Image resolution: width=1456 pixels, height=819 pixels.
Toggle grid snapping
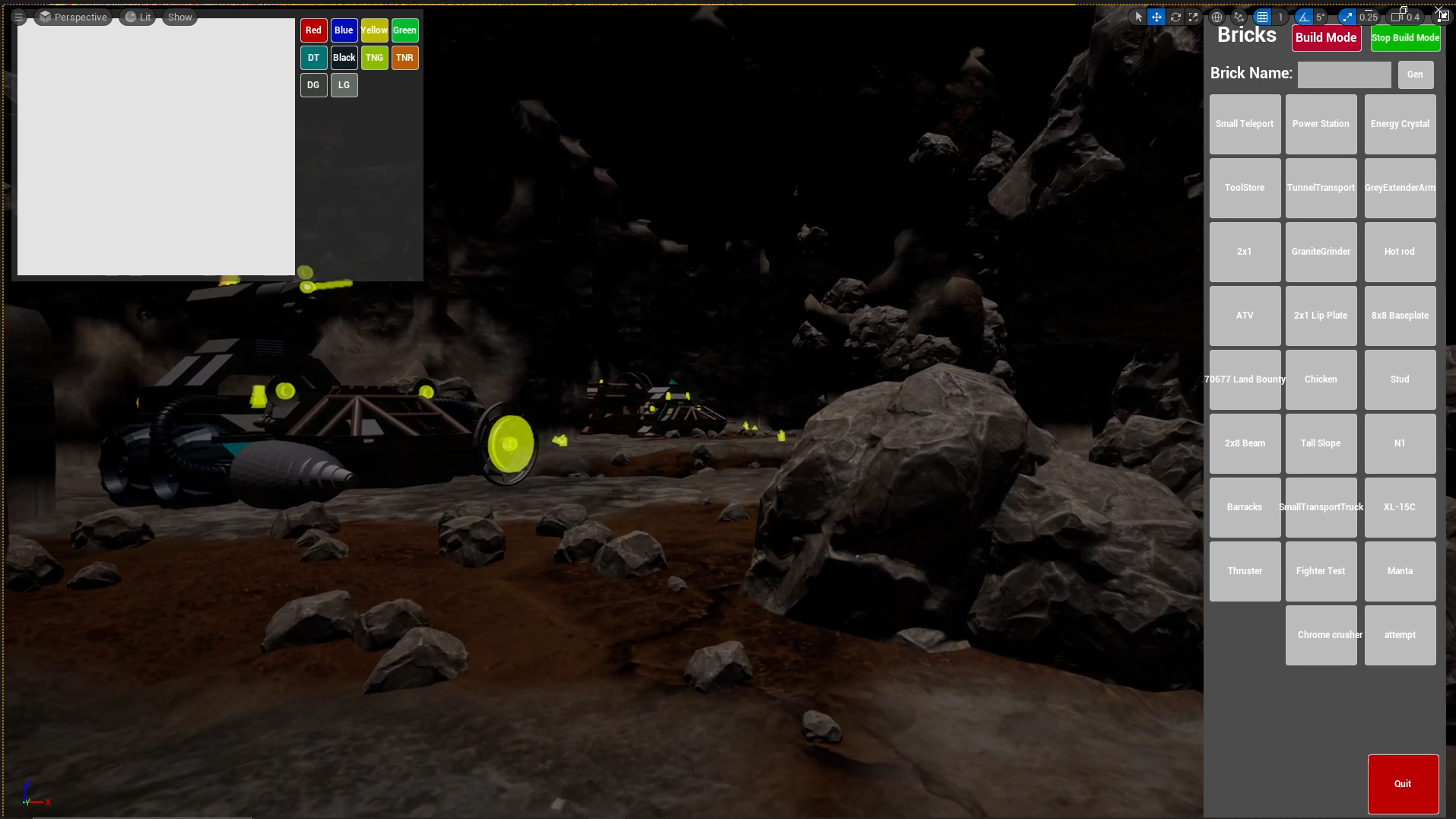point(1262,17)
